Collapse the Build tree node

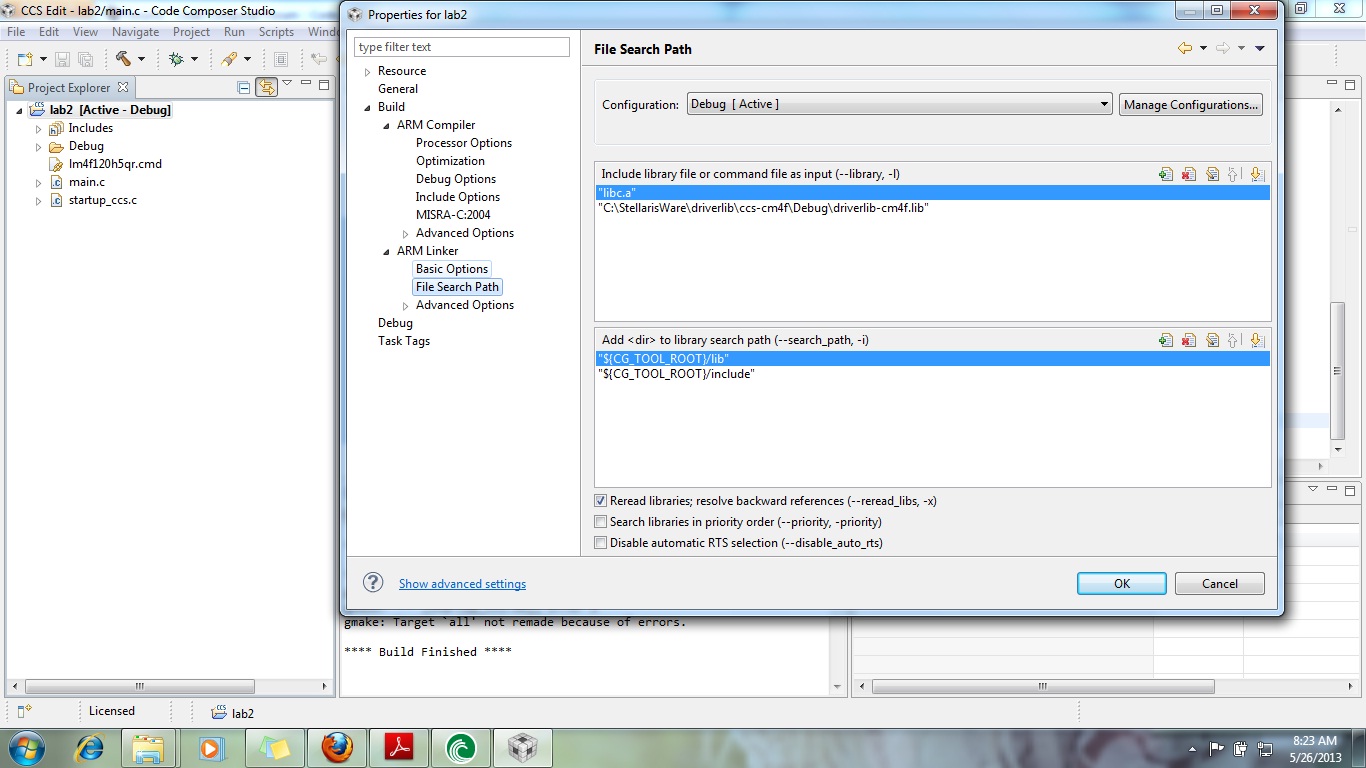[368, 107]
